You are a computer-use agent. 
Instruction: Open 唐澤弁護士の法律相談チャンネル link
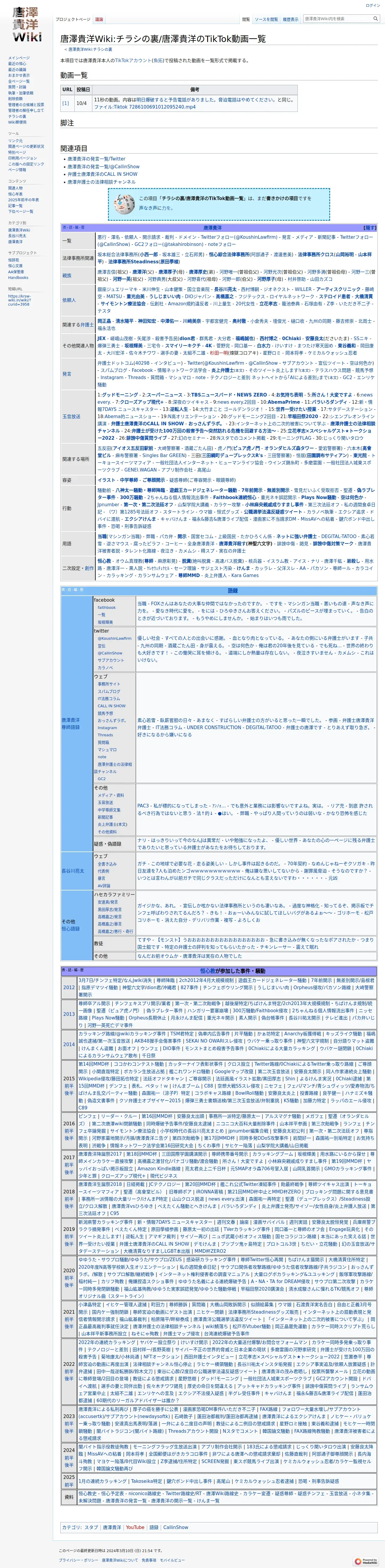click(101, 181)
